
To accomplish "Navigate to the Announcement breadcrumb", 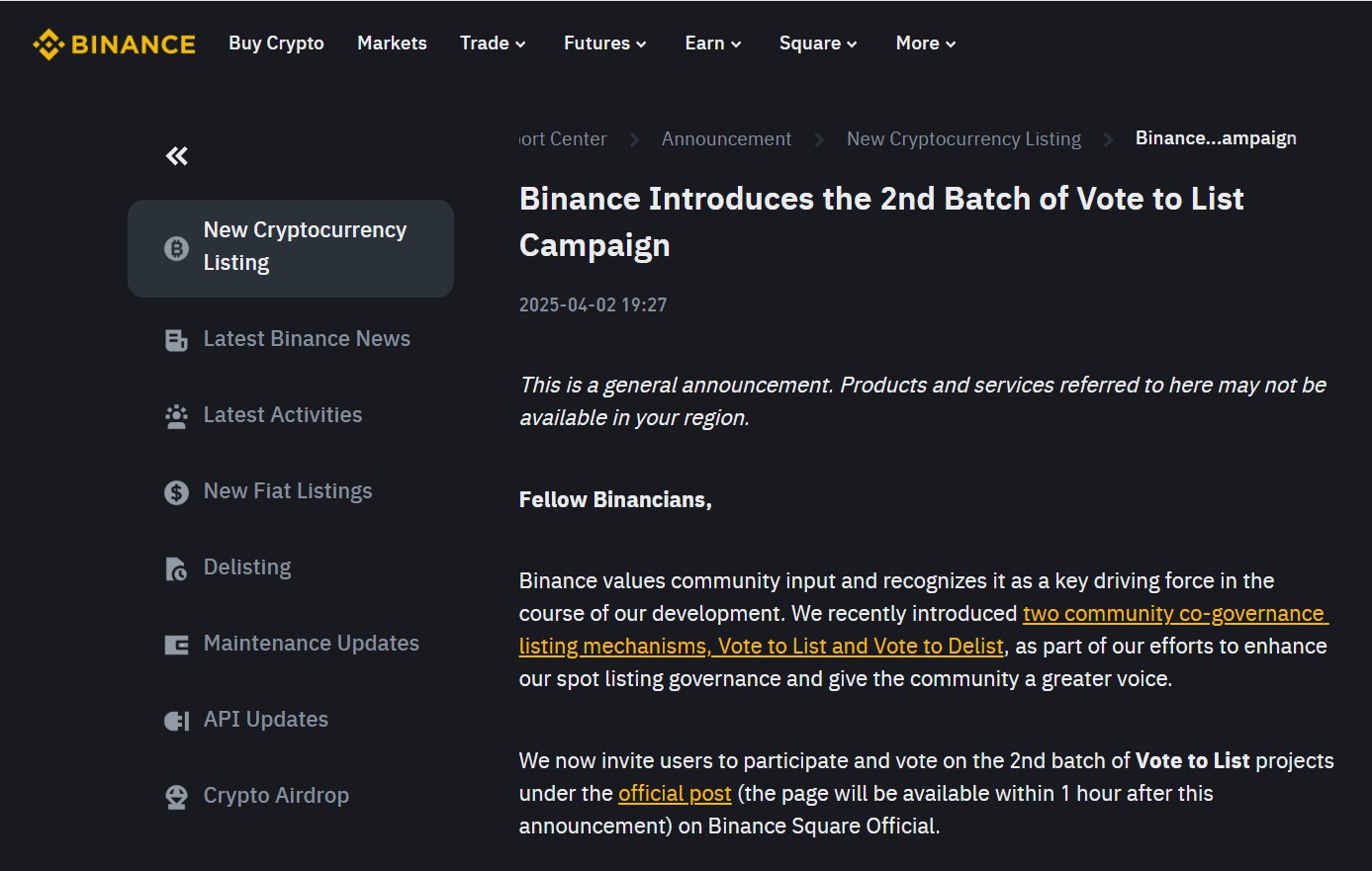I will 726,139.
